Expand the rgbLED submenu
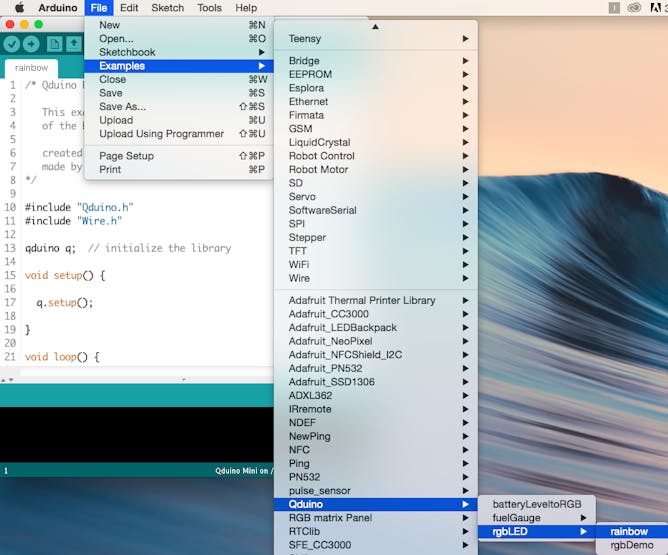Image resolution: width=668 pixels, height=555 pixels. [x=537, y=532]
